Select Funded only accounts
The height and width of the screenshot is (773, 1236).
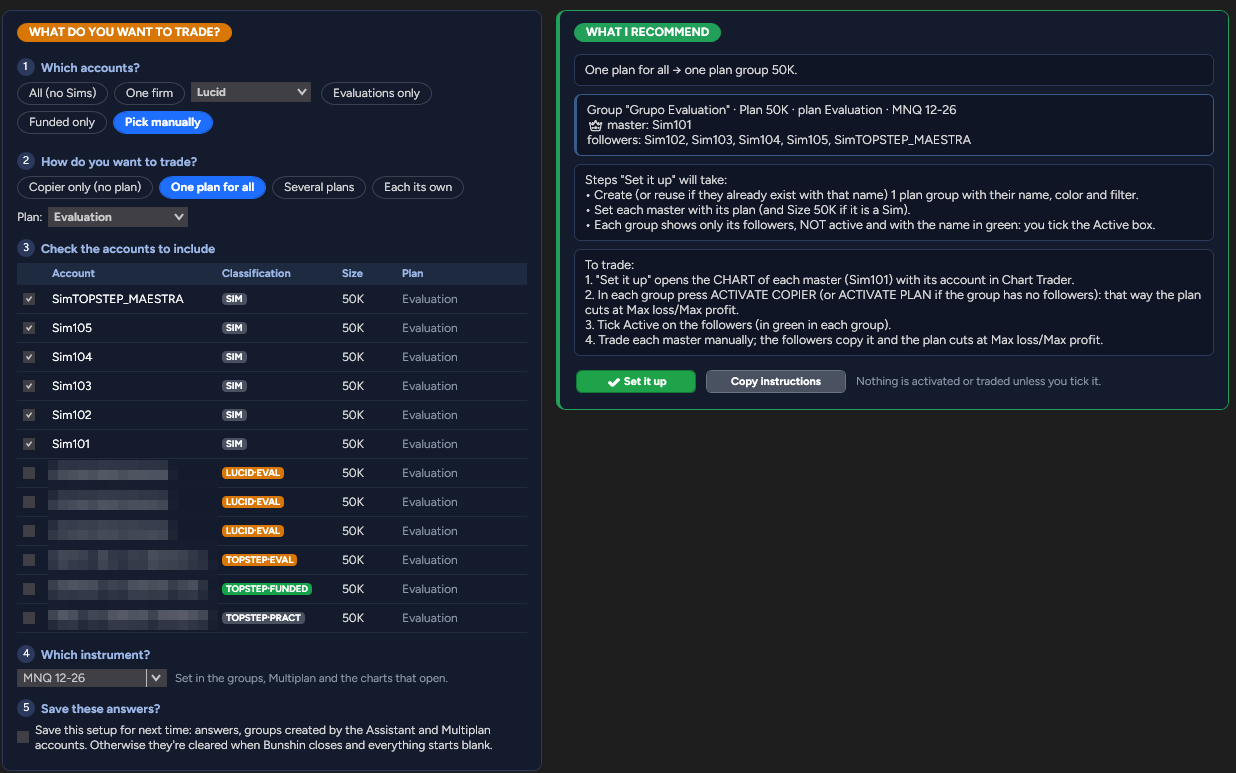[62, 122]
